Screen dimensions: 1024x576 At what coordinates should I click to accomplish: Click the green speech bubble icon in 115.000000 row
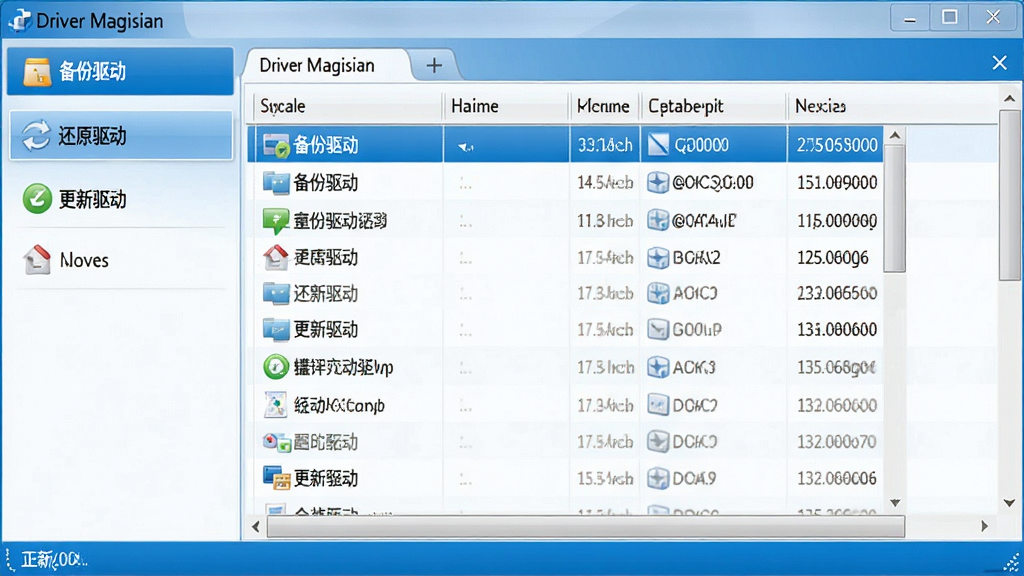pyautogui.click(x=276, y=221)
